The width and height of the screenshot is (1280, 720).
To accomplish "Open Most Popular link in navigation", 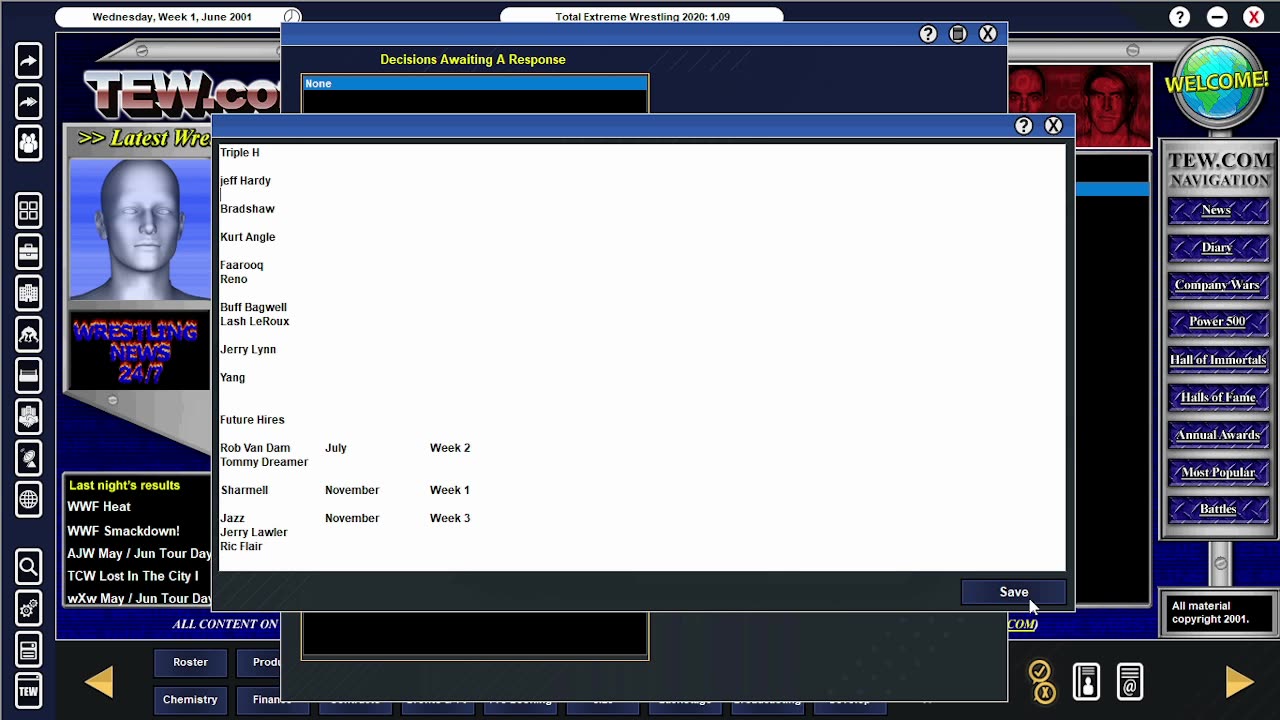I will 1217,472.
